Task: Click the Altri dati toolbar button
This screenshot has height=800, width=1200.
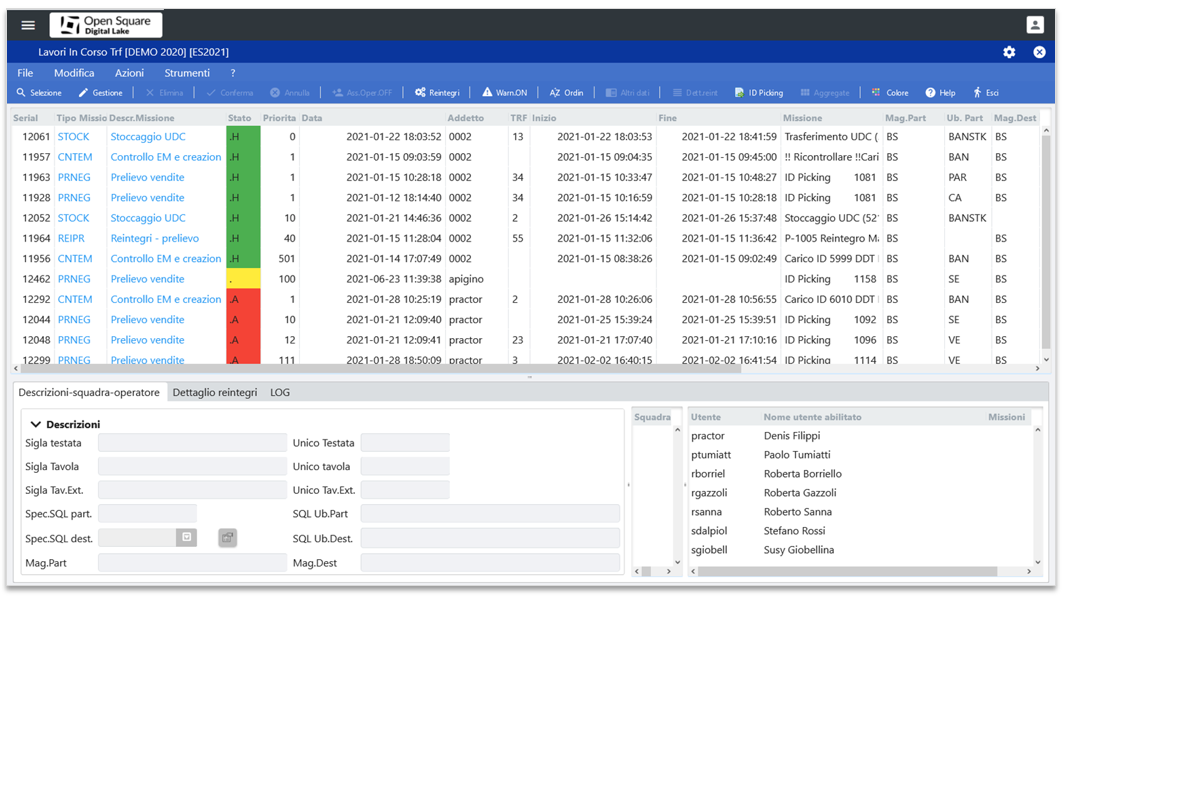Action: pyautogui.click(x=628, y=93)
